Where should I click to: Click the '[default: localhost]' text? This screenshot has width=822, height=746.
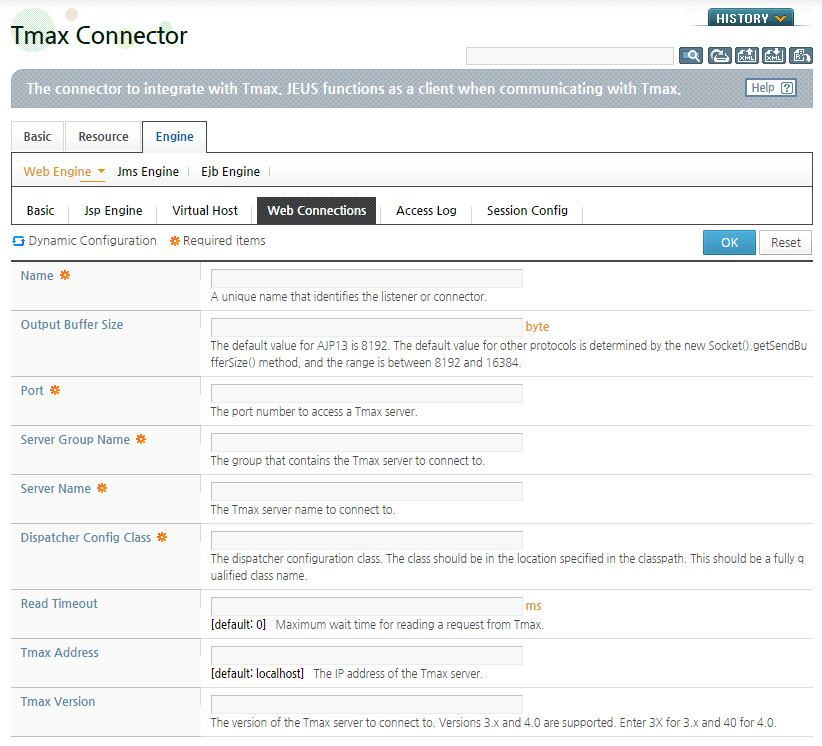click(x=257, y=674)
